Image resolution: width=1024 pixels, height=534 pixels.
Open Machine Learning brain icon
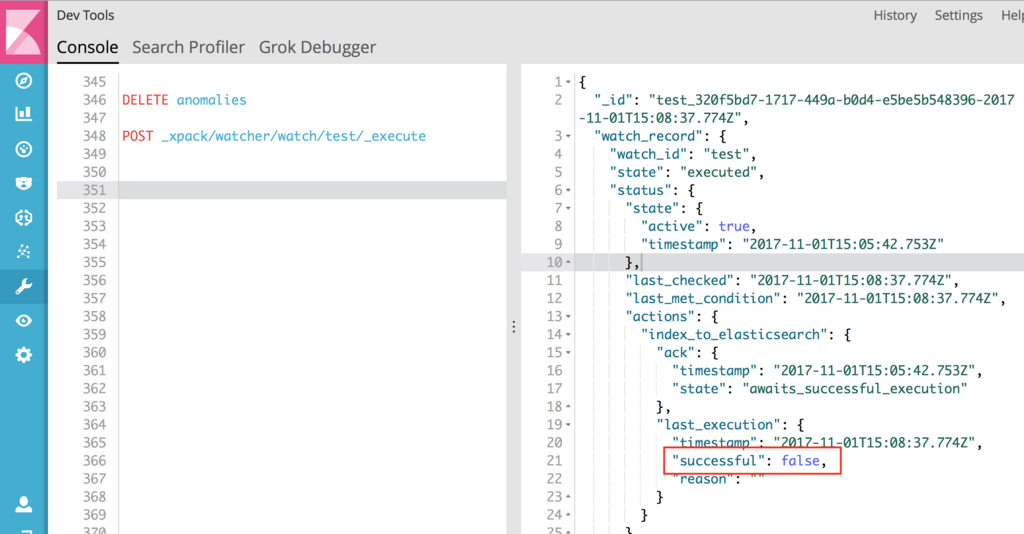click(24, 217)
